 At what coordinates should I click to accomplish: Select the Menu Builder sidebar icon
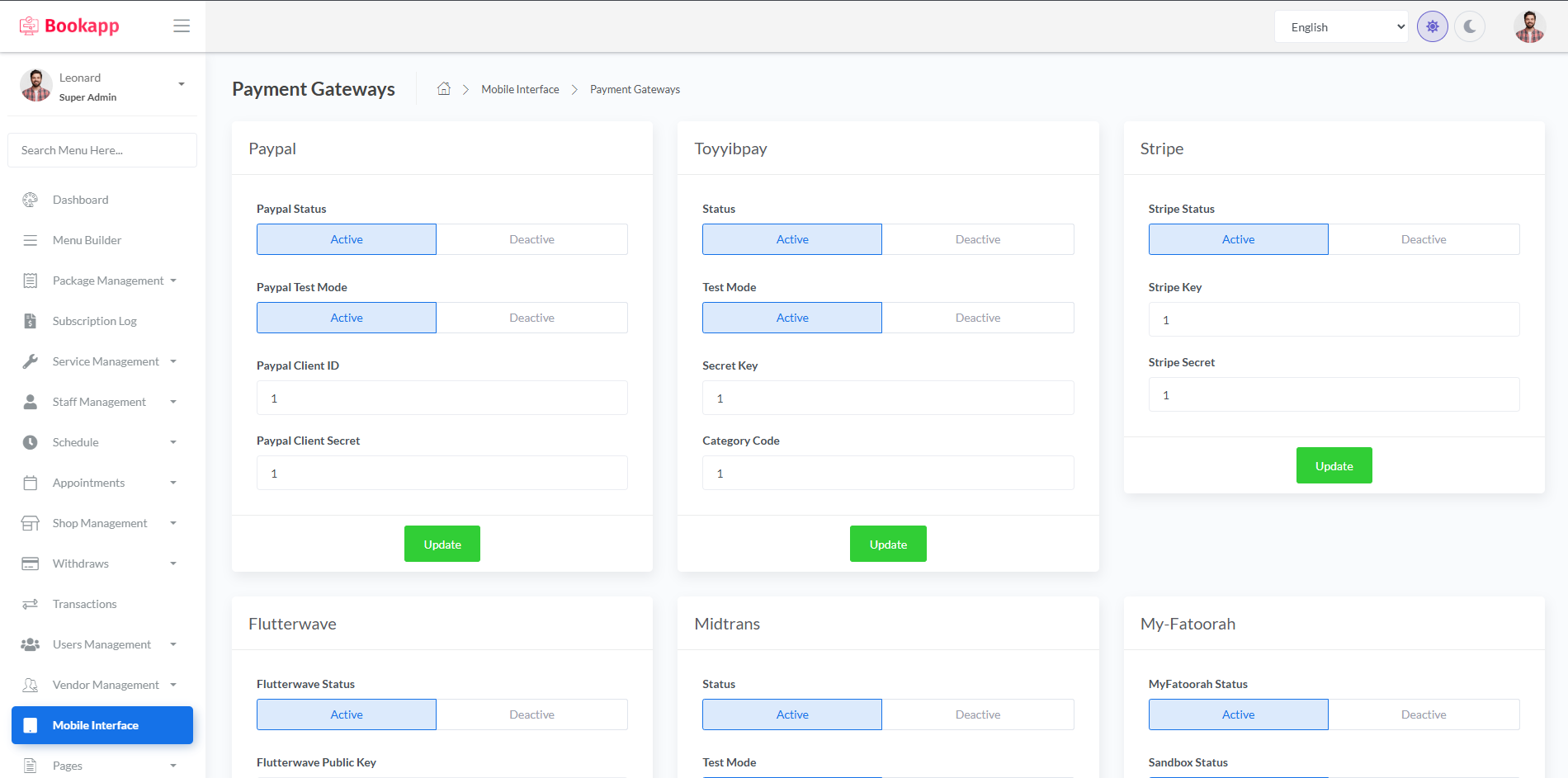tap(31, 240)
